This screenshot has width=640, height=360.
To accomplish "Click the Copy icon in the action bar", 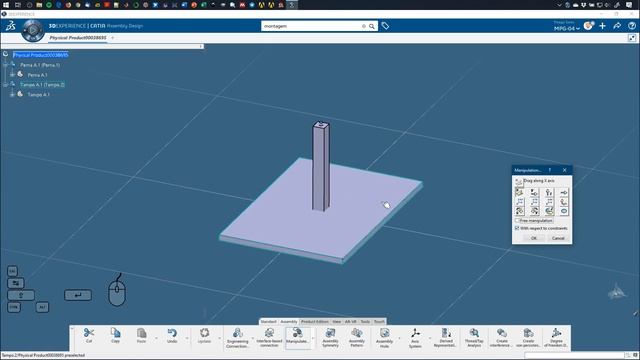I will (x=116, y=336).
